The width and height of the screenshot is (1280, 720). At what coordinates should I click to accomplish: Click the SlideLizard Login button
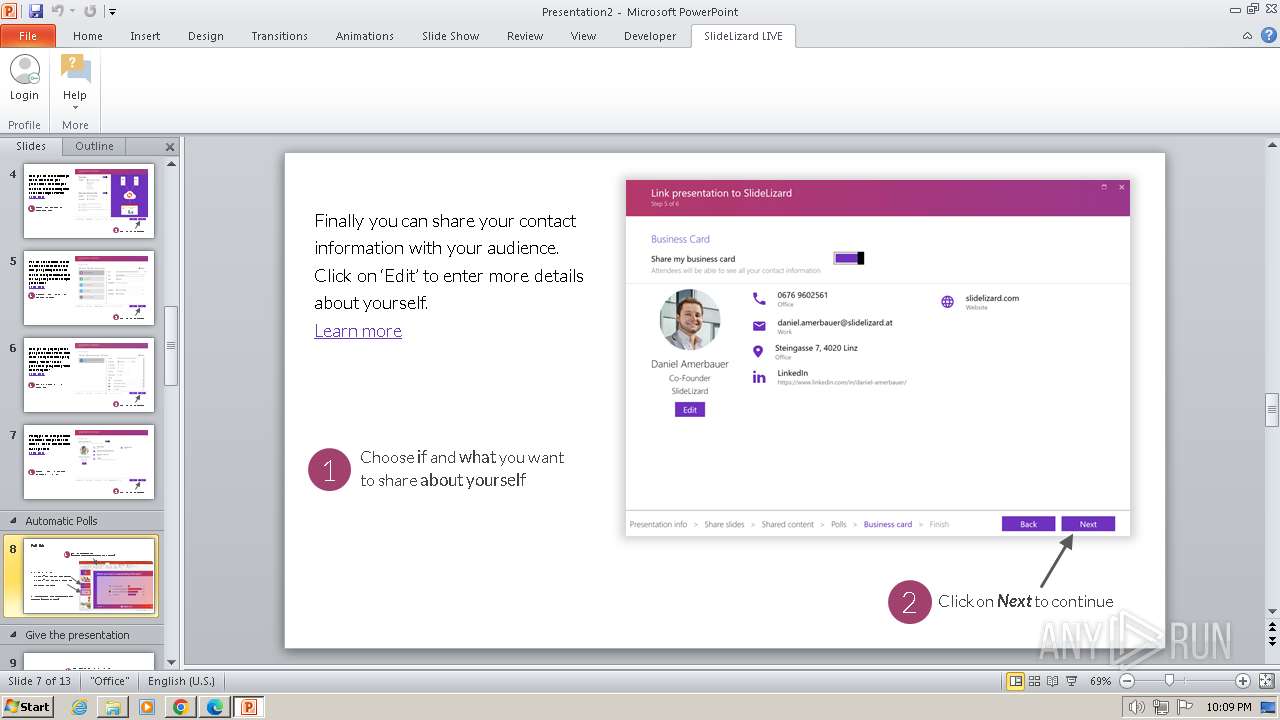click(x=24, y=79)
